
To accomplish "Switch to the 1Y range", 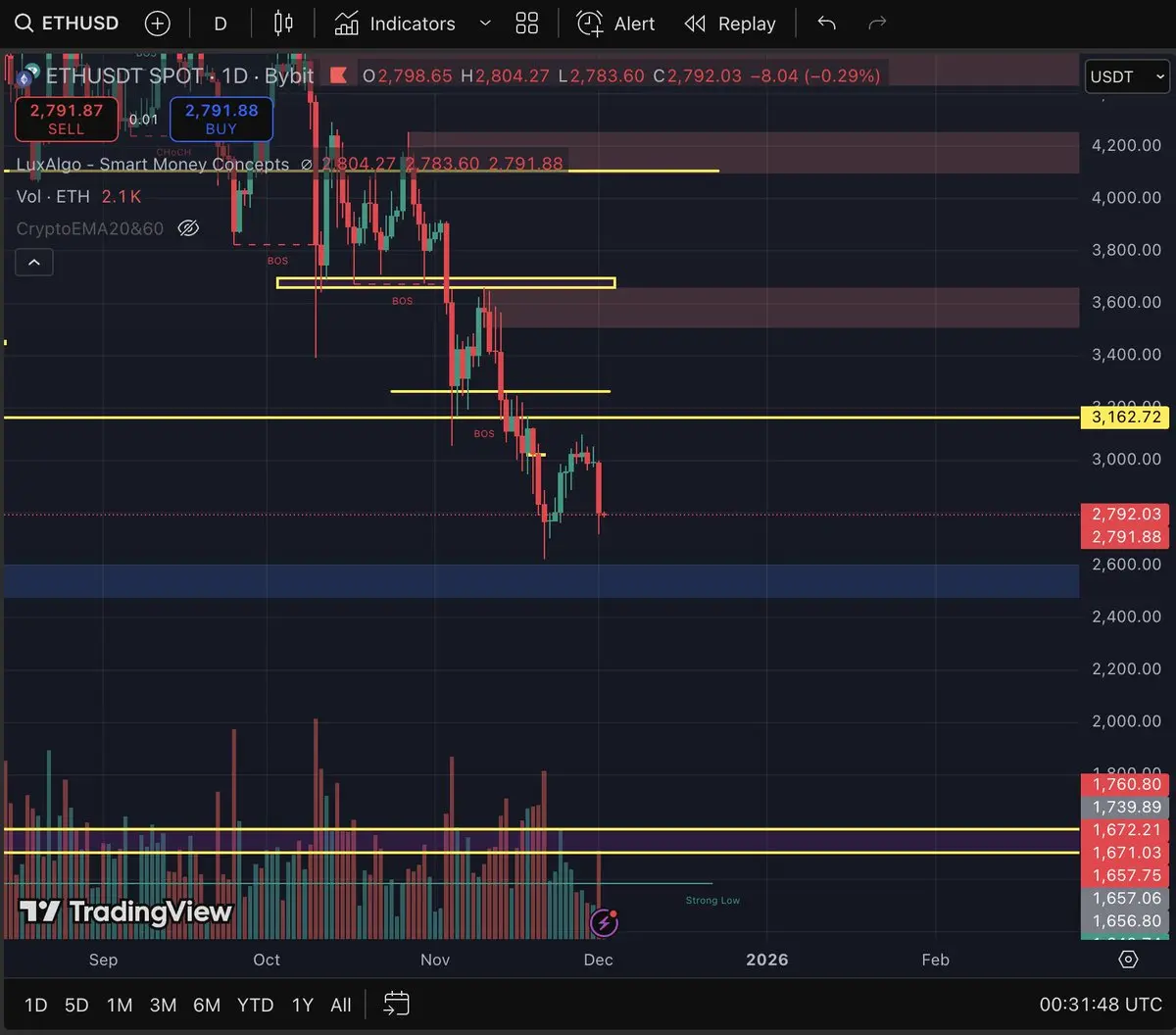I will click(x=303, y=1005).
